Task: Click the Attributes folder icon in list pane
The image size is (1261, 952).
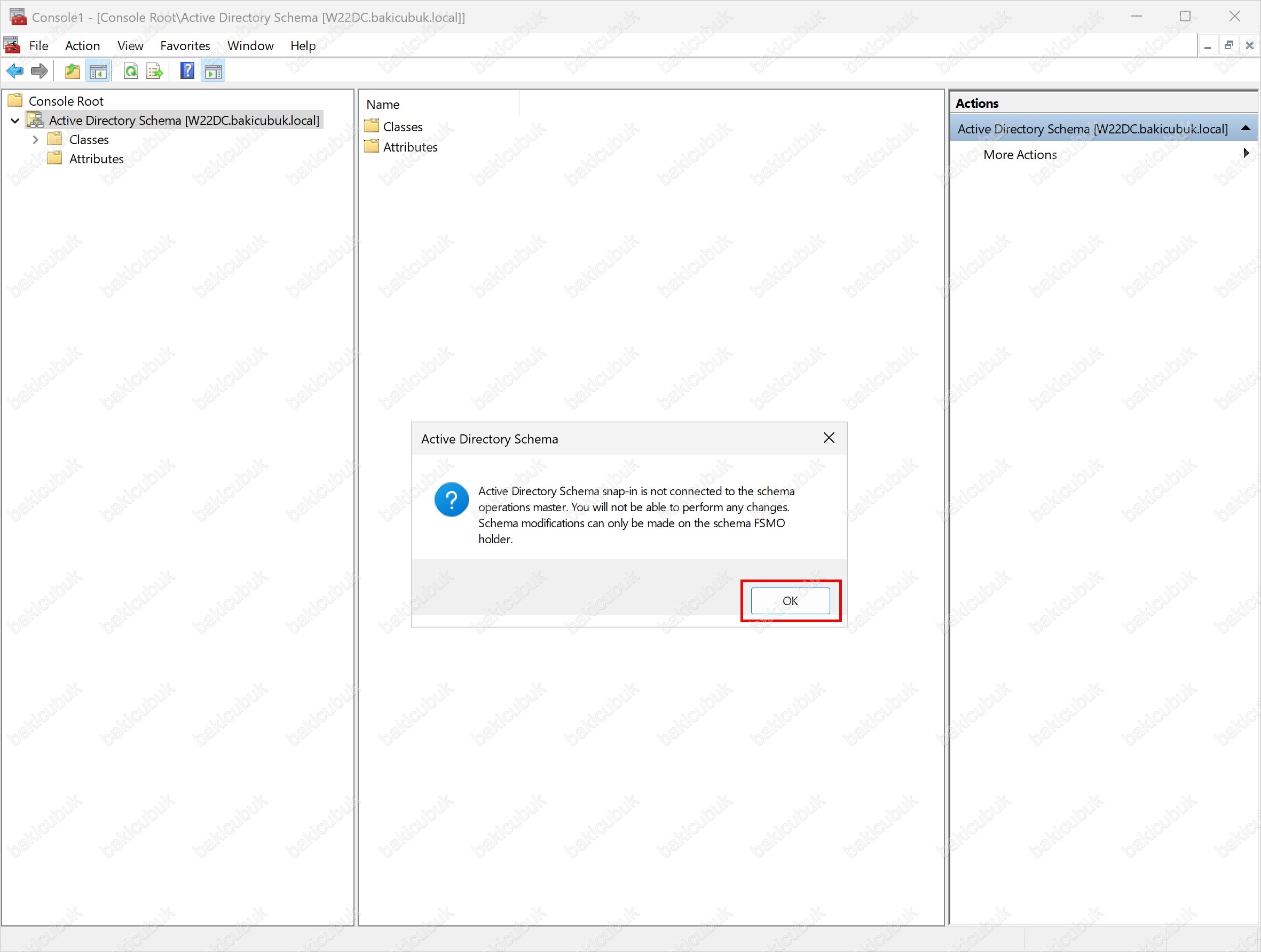Action: click(372, 146)
